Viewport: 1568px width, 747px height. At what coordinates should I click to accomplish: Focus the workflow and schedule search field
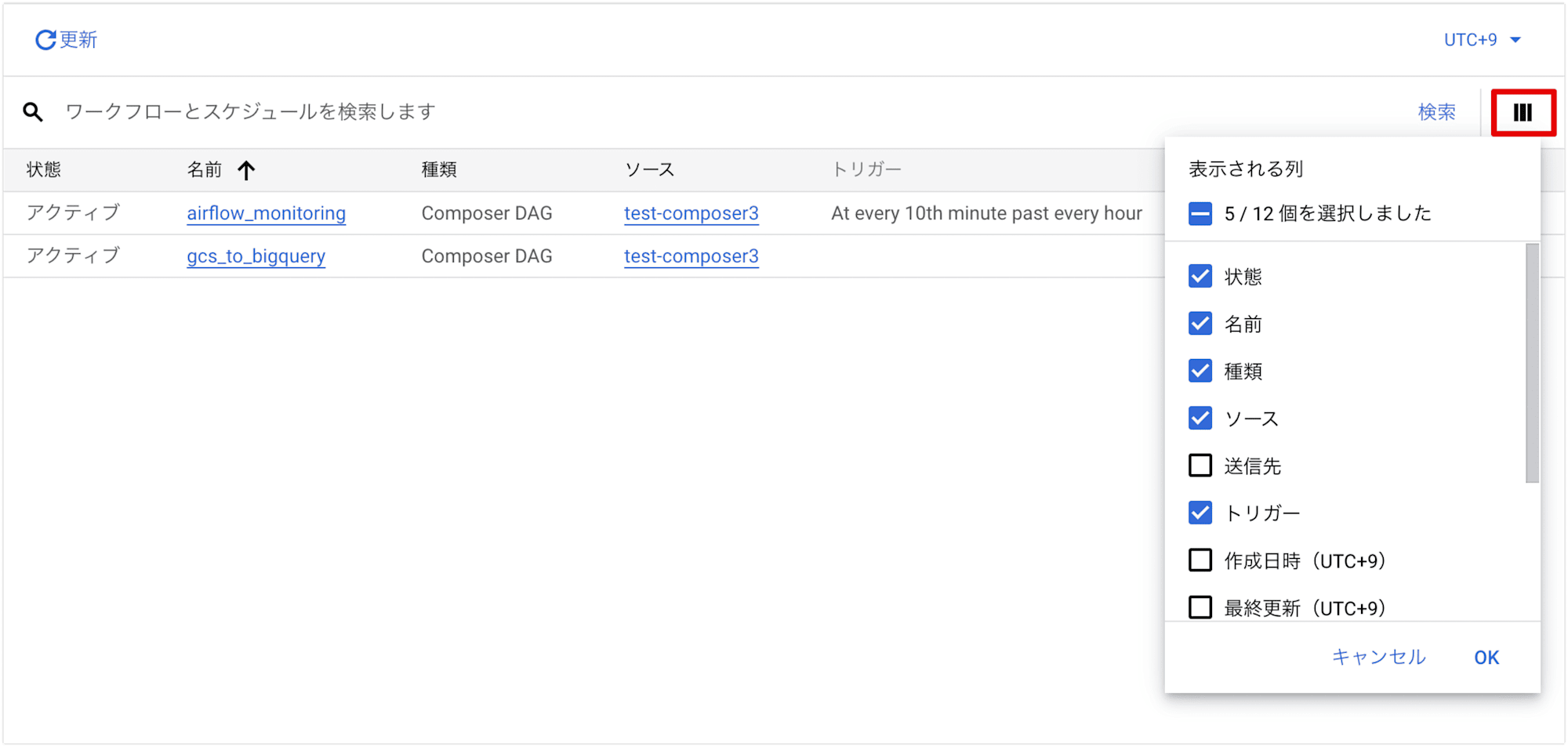click(x=729, y=112)
